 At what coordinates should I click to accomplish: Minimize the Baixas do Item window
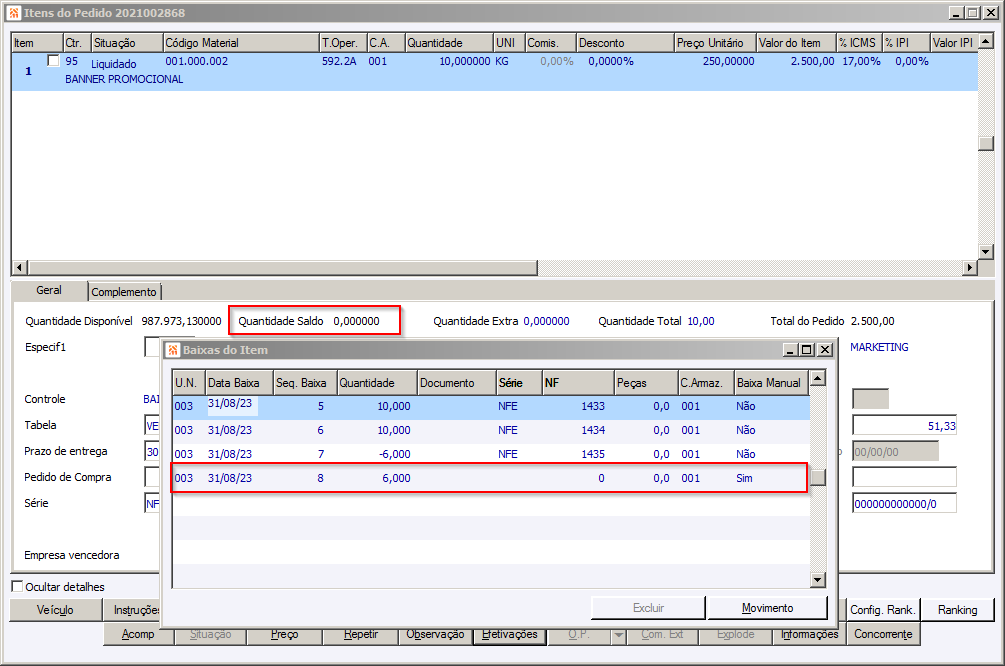790,350
